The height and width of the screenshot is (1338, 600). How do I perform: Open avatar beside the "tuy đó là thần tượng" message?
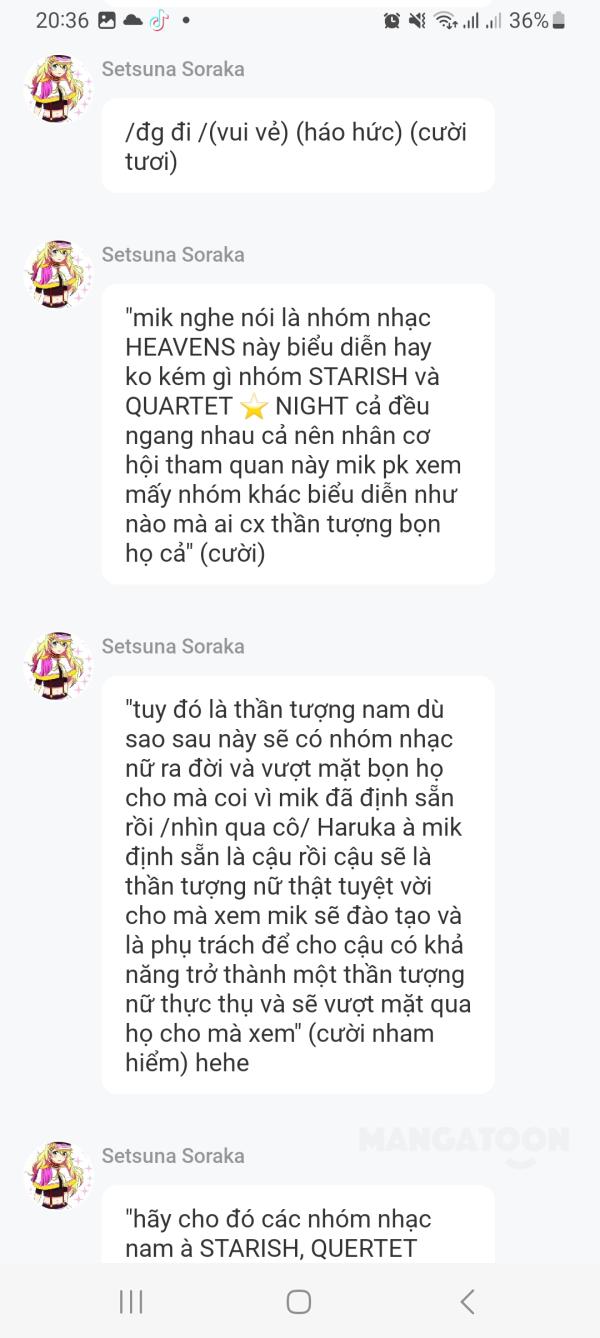58,666
